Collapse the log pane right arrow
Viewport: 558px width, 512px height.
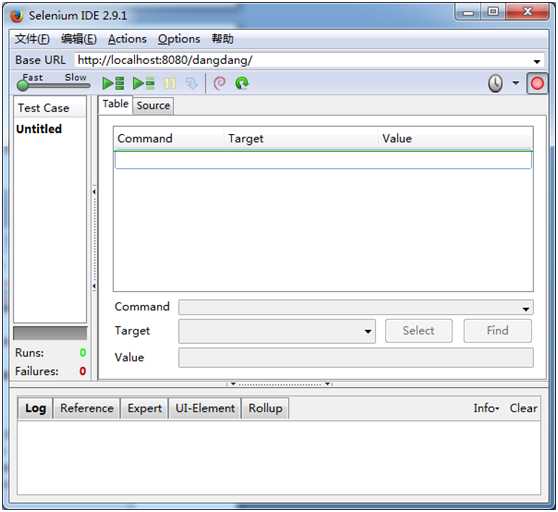coord(327,384)
